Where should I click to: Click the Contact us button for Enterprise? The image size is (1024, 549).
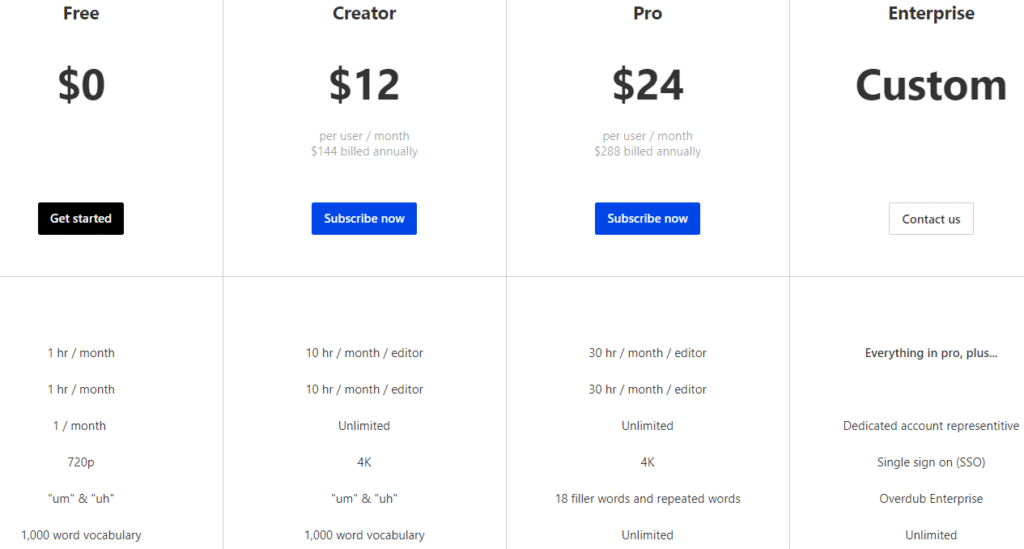[931, 219]
